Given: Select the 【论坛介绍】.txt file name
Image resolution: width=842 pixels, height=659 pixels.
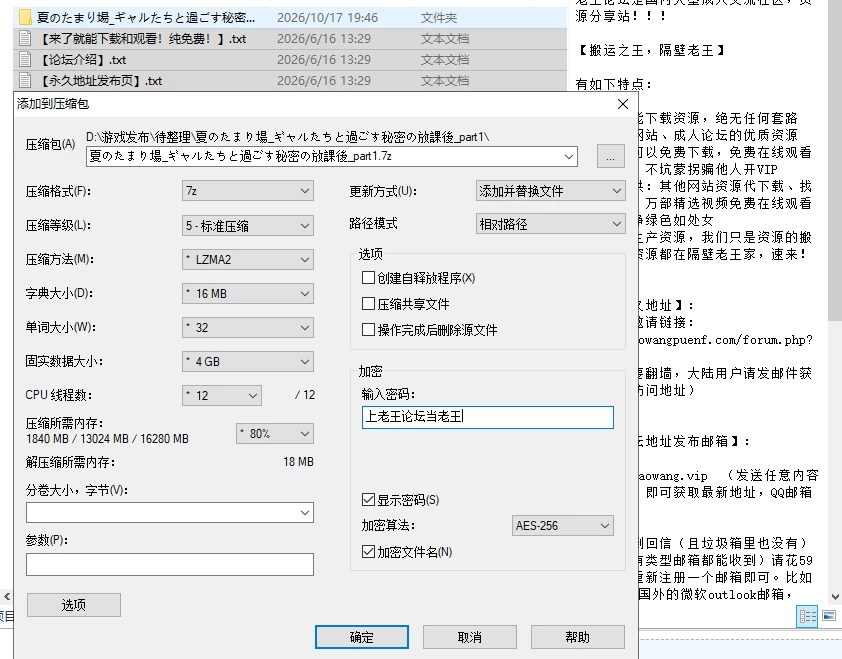Looking at the screenshot, I should 83,60.
